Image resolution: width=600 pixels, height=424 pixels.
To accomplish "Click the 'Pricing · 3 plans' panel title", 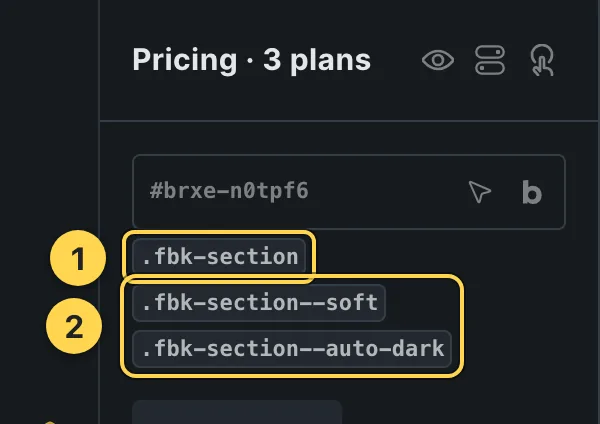I will pyautogui.click(x=251, y=60).
